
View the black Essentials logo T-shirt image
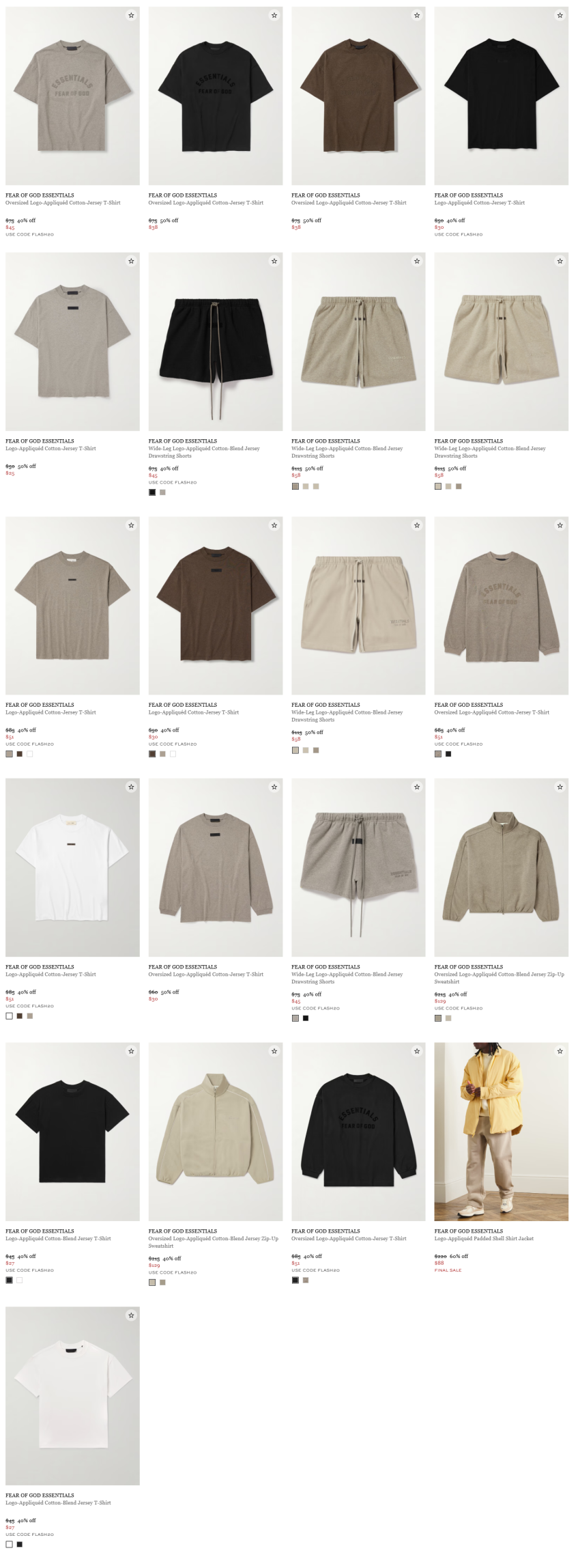[216, 96]
